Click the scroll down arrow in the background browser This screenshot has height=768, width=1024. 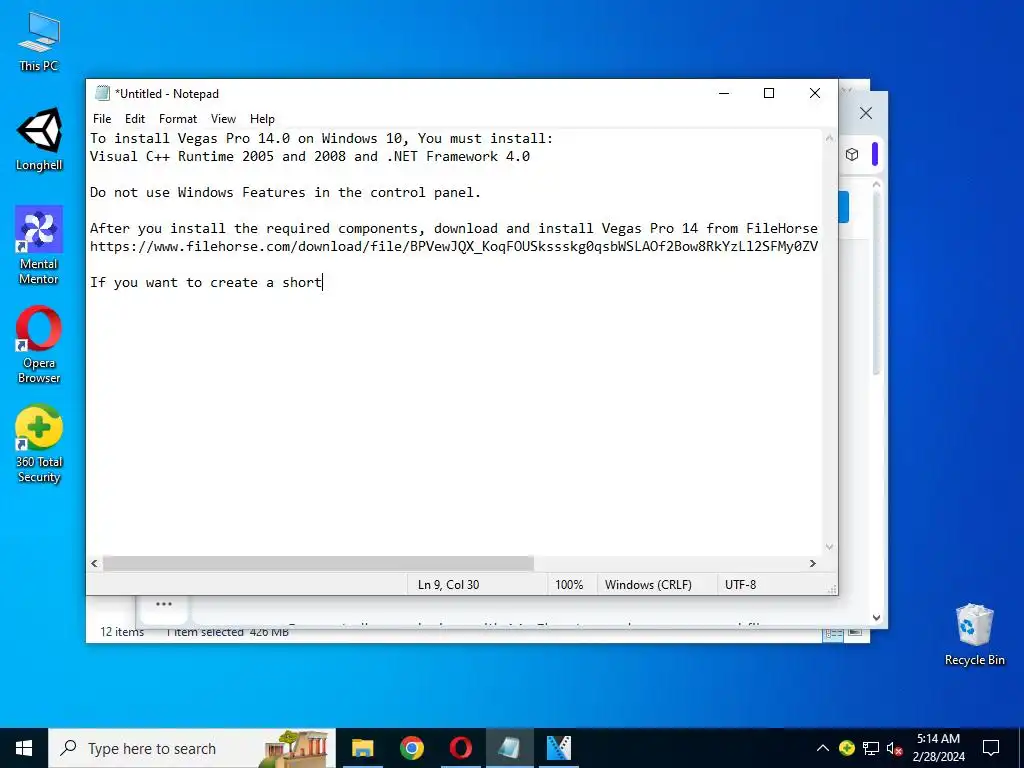coord(876,617)
